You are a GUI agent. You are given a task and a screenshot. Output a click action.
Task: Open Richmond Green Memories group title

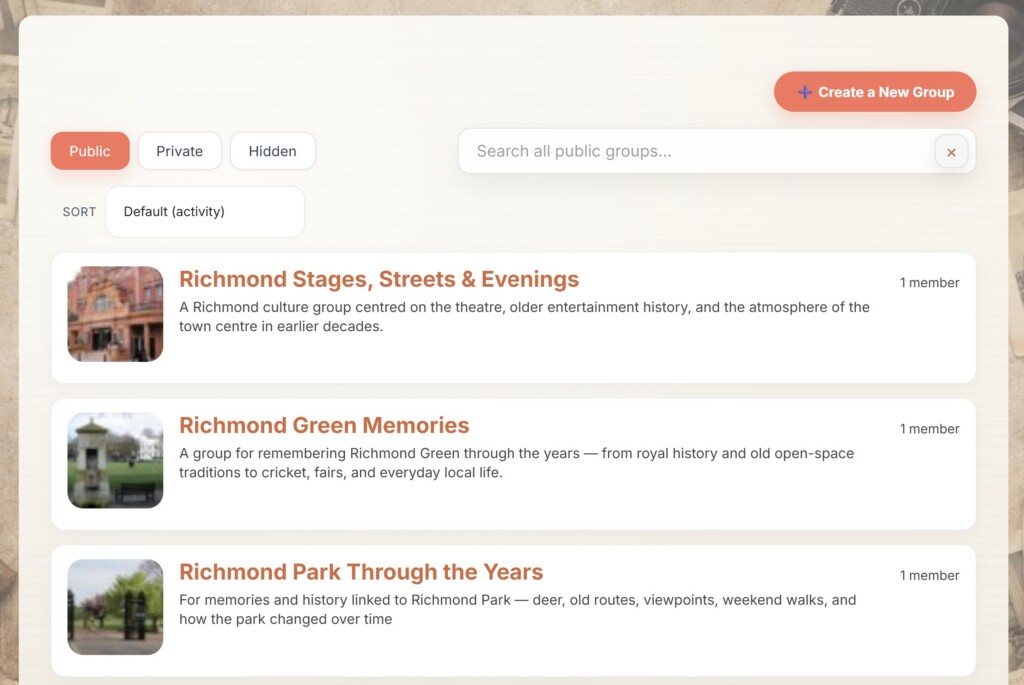coord(324,425)
